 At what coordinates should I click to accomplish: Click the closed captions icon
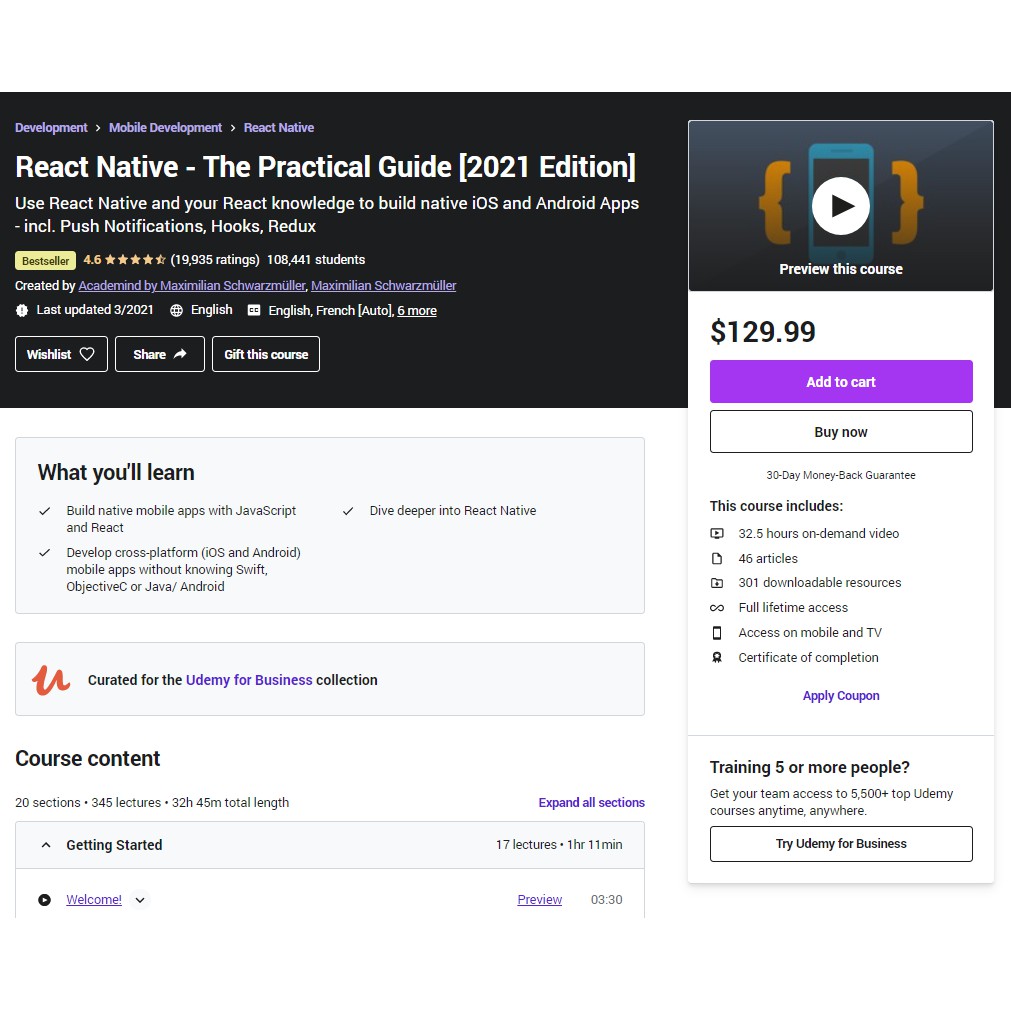pos(254,311)
